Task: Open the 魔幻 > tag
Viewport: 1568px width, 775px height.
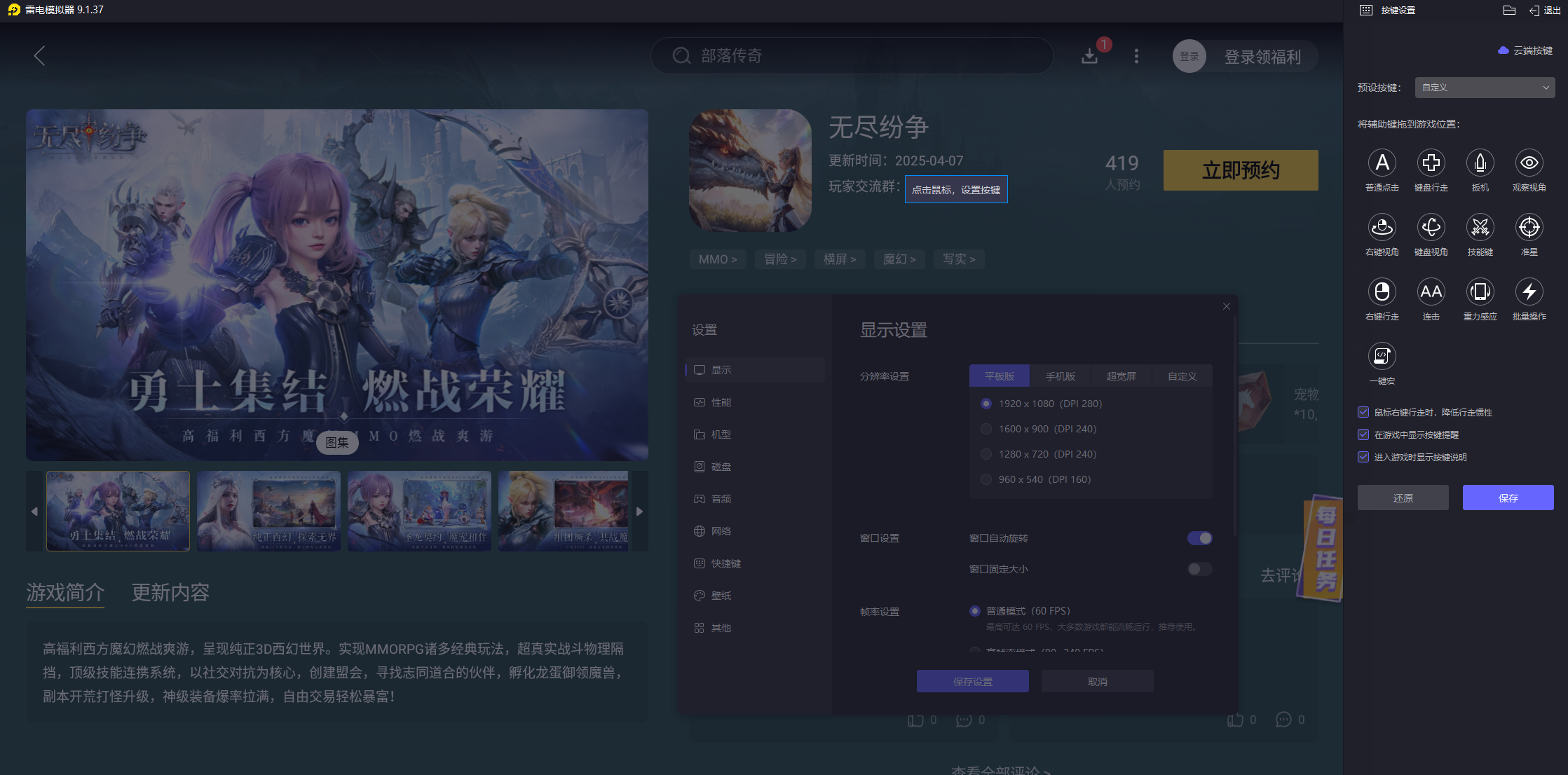Action: (899, 259)
